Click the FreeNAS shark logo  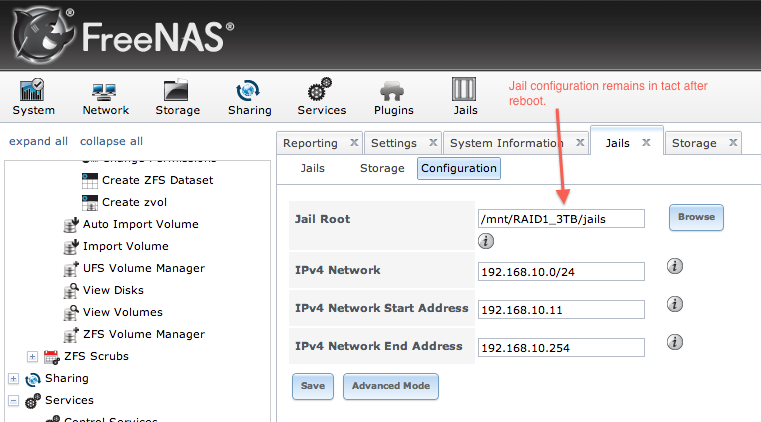(x=43, y=35)
